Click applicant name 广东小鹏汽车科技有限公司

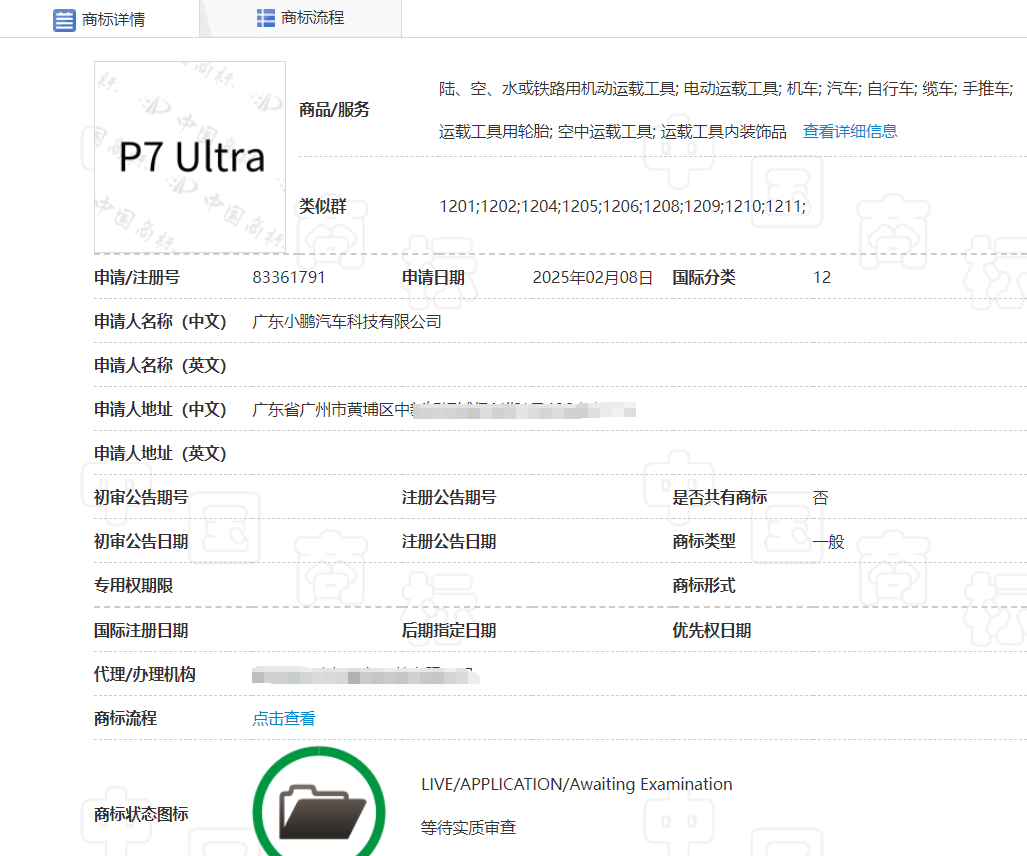click(x=346, y=322)
